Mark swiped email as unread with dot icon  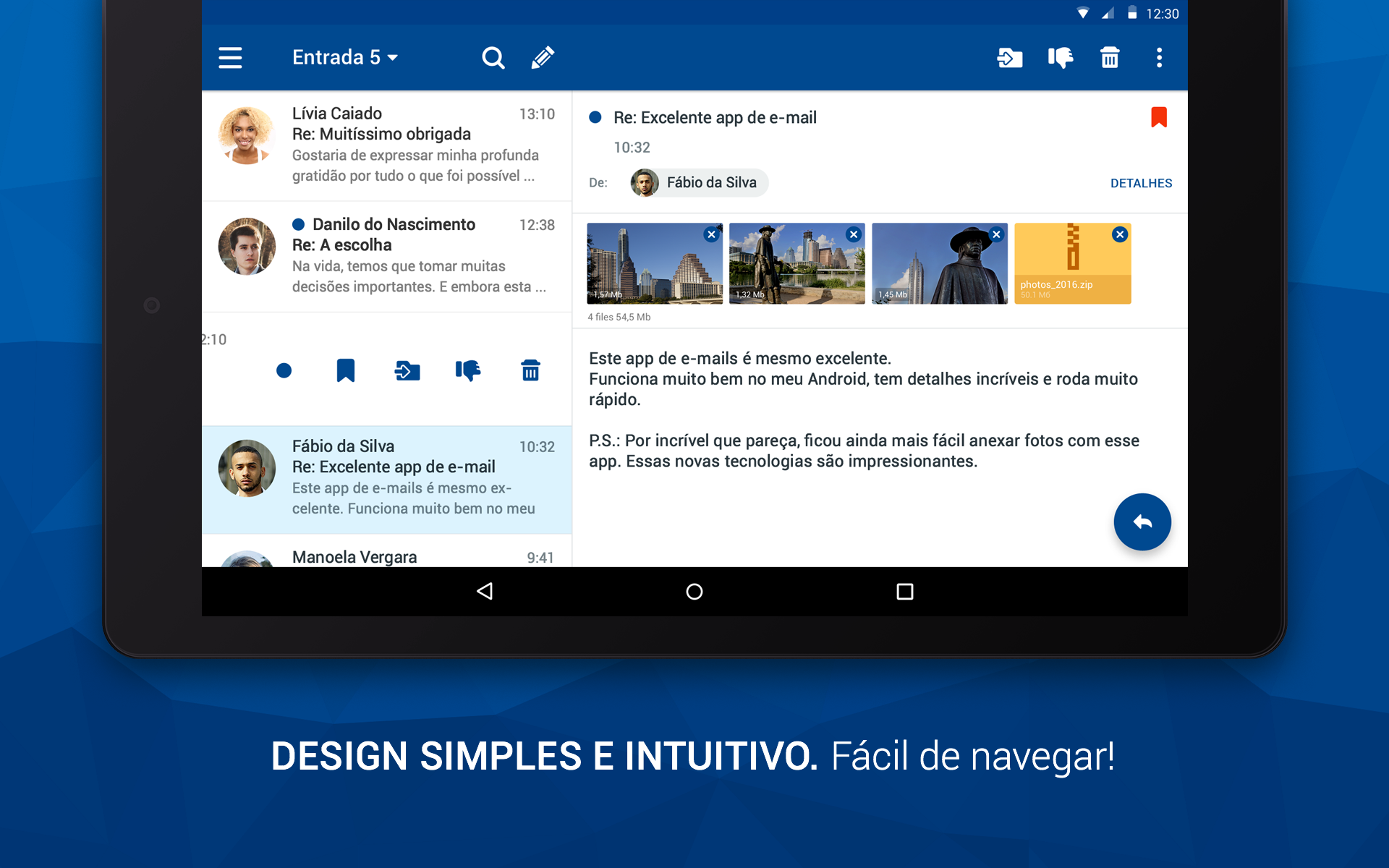point(284,371)
